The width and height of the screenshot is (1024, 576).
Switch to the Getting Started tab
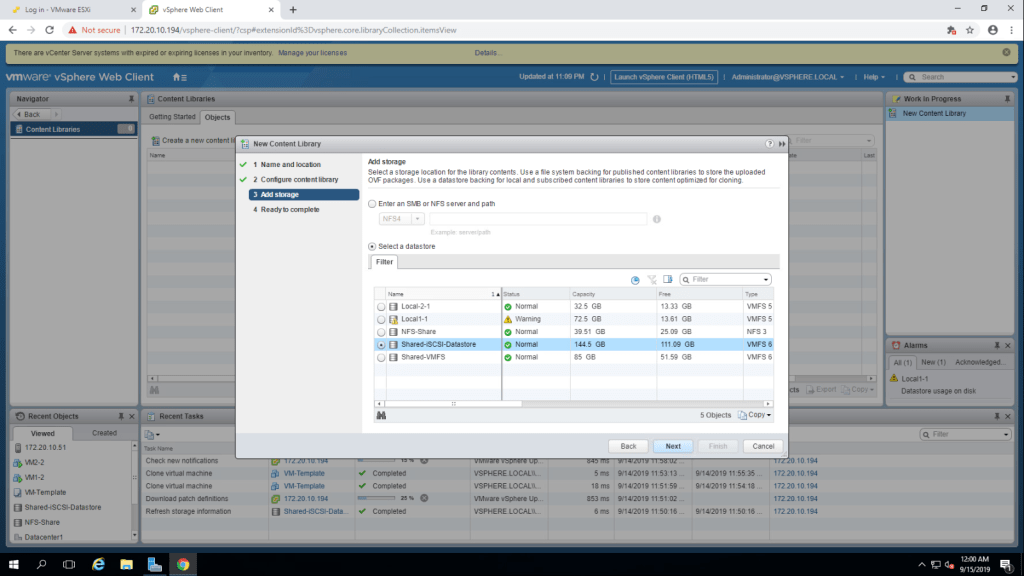tap(173, 117)
